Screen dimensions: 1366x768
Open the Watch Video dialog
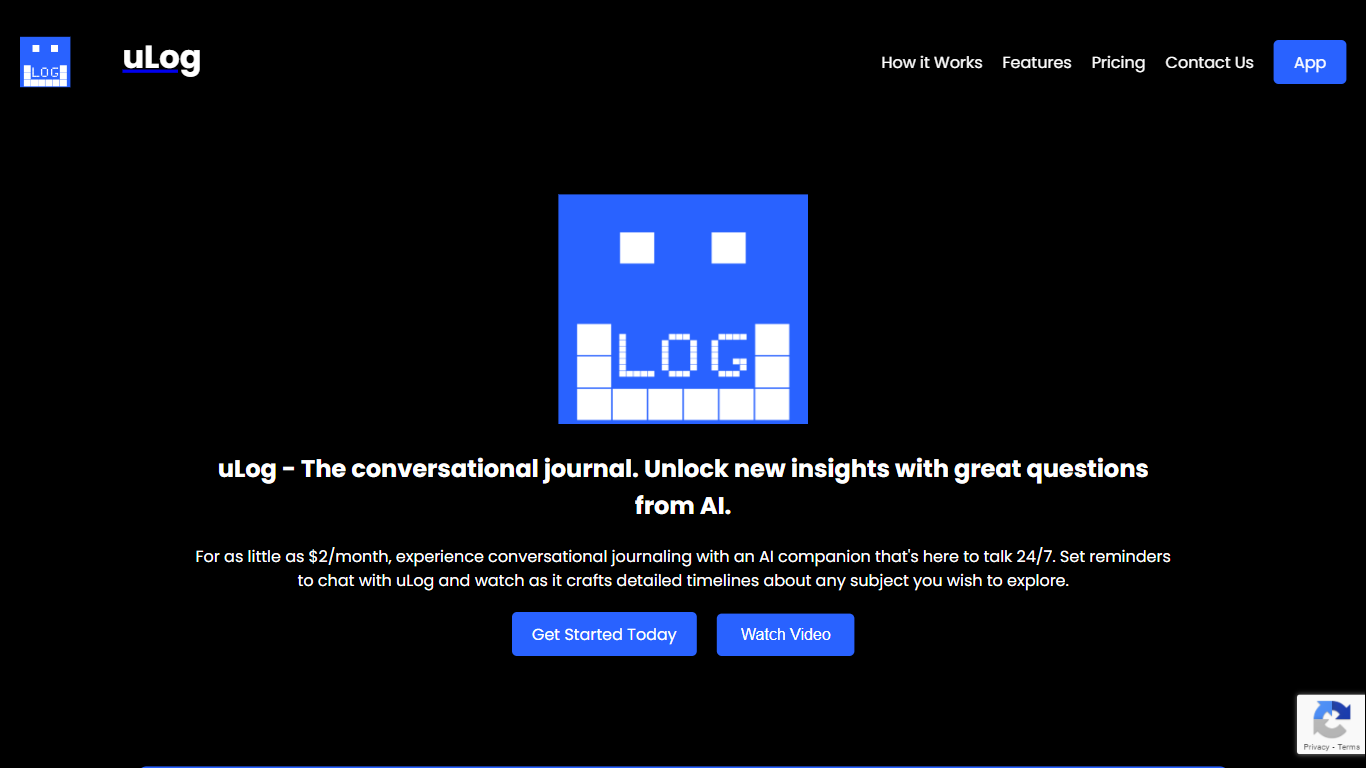pyautogui.click(x=785, y=634)
